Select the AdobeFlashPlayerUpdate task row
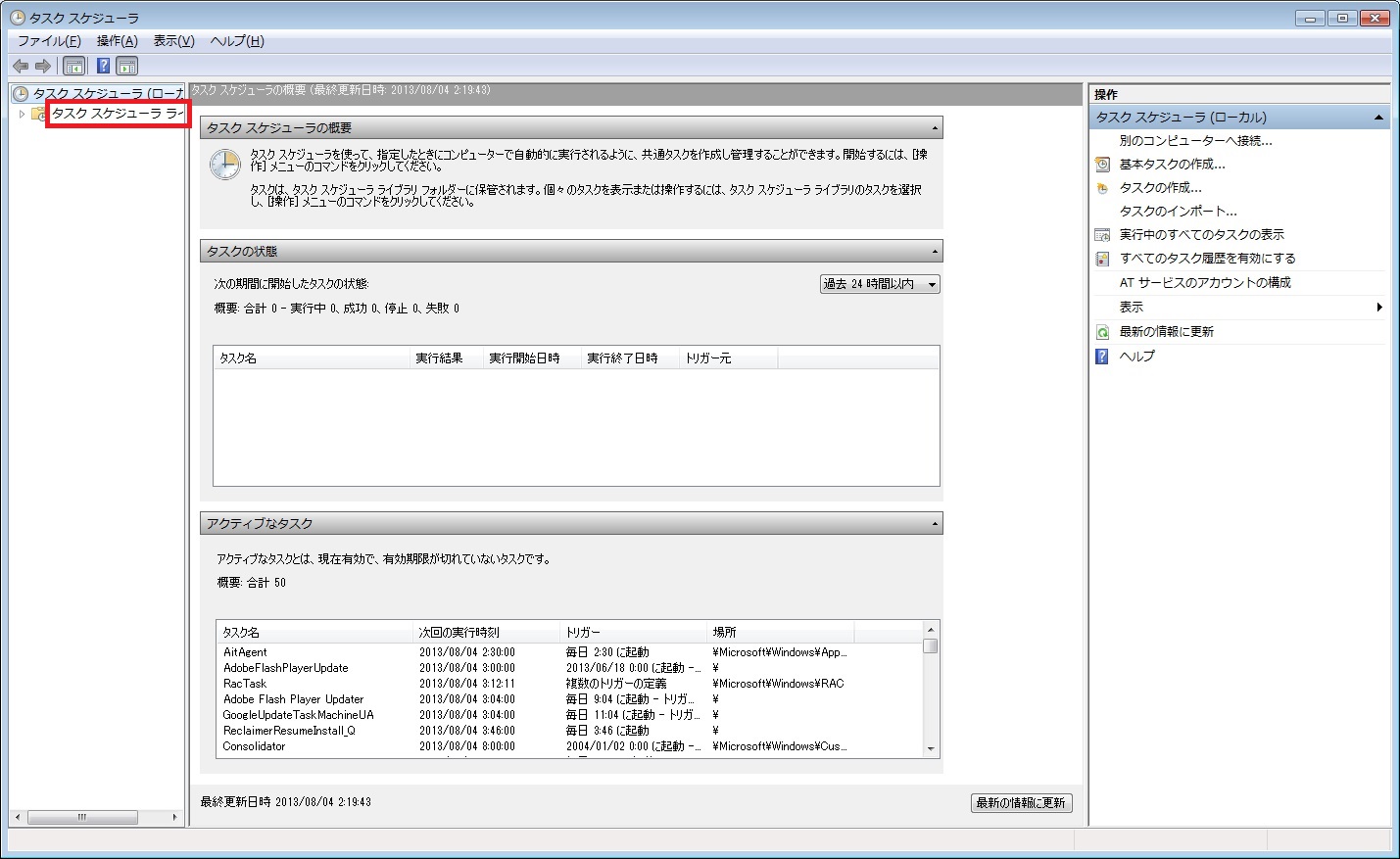 (569, 668)
